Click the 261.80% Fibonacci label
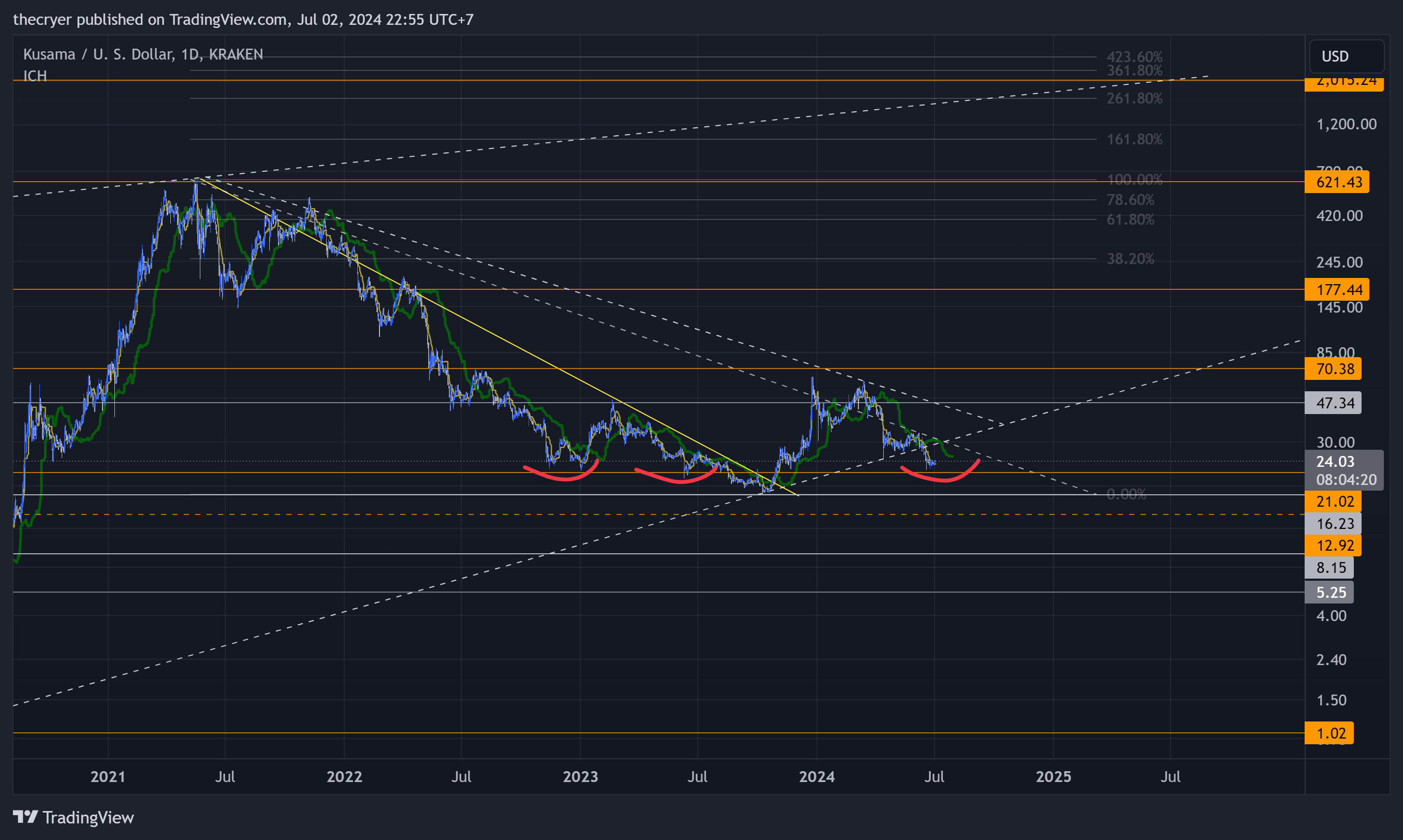The image size is (1403, 840). [1134, 98]
